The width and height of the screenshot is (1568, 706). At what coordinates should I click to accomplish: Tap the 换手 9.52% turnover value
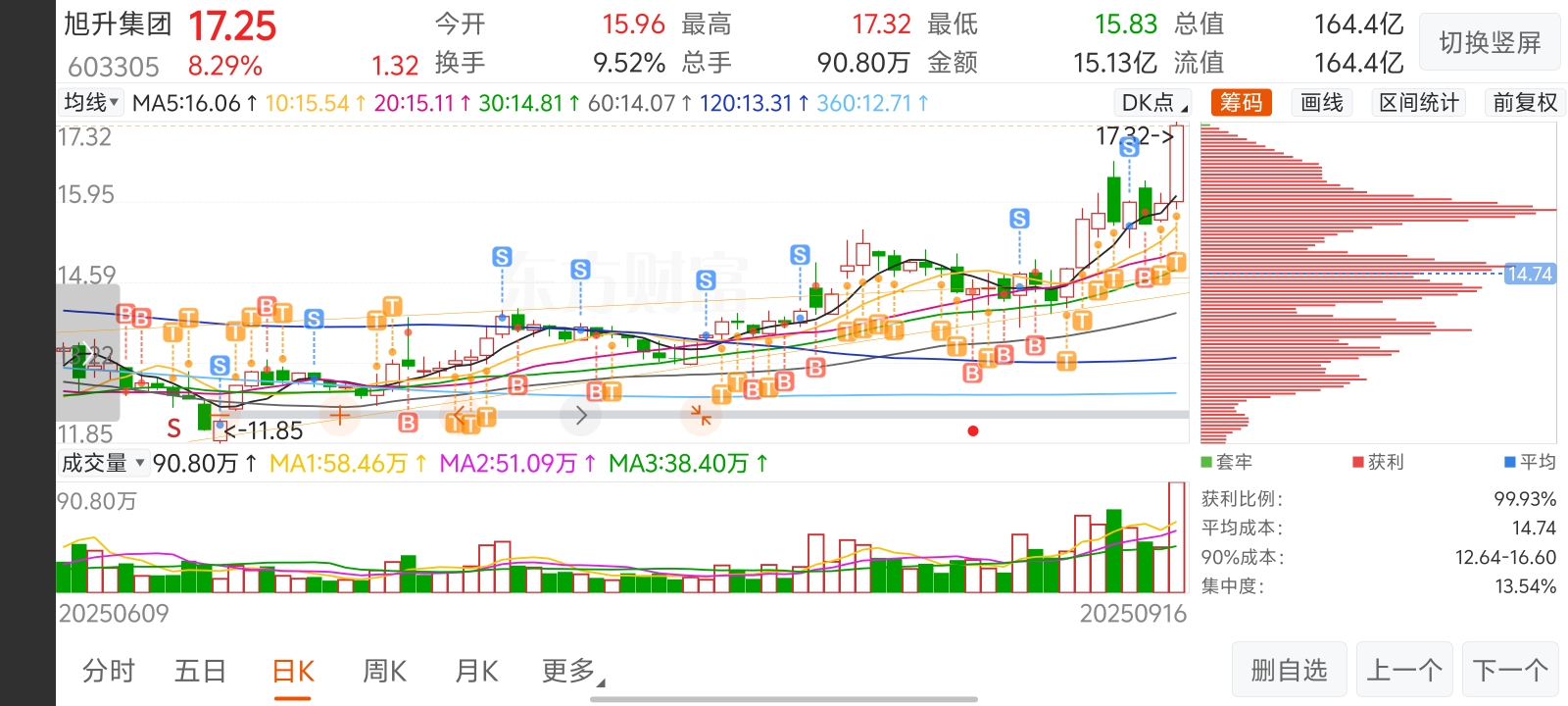pyautogui.click(x=628, y=63)
